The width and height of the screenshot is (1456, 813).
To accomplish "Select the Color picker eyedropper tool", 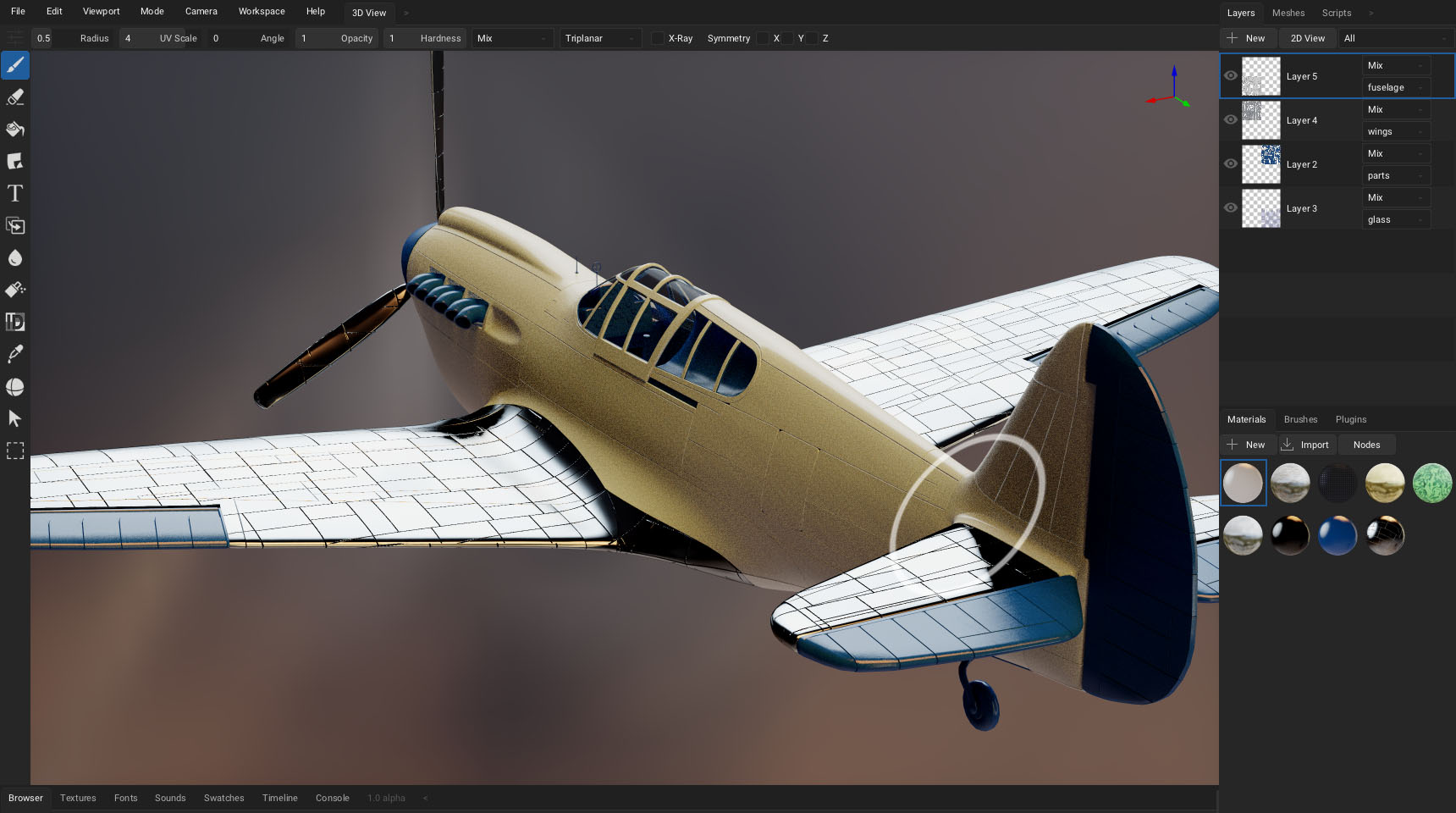I will 15,355.
